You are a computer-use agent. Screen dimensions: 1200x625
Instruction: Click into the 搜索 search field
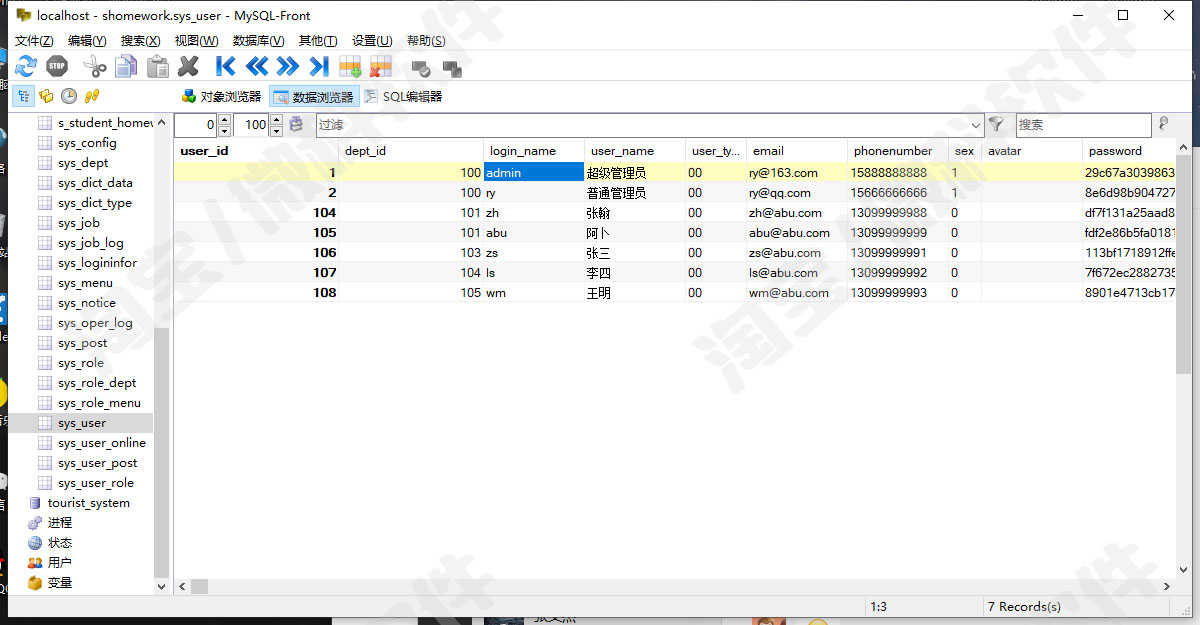point(1083,125)
